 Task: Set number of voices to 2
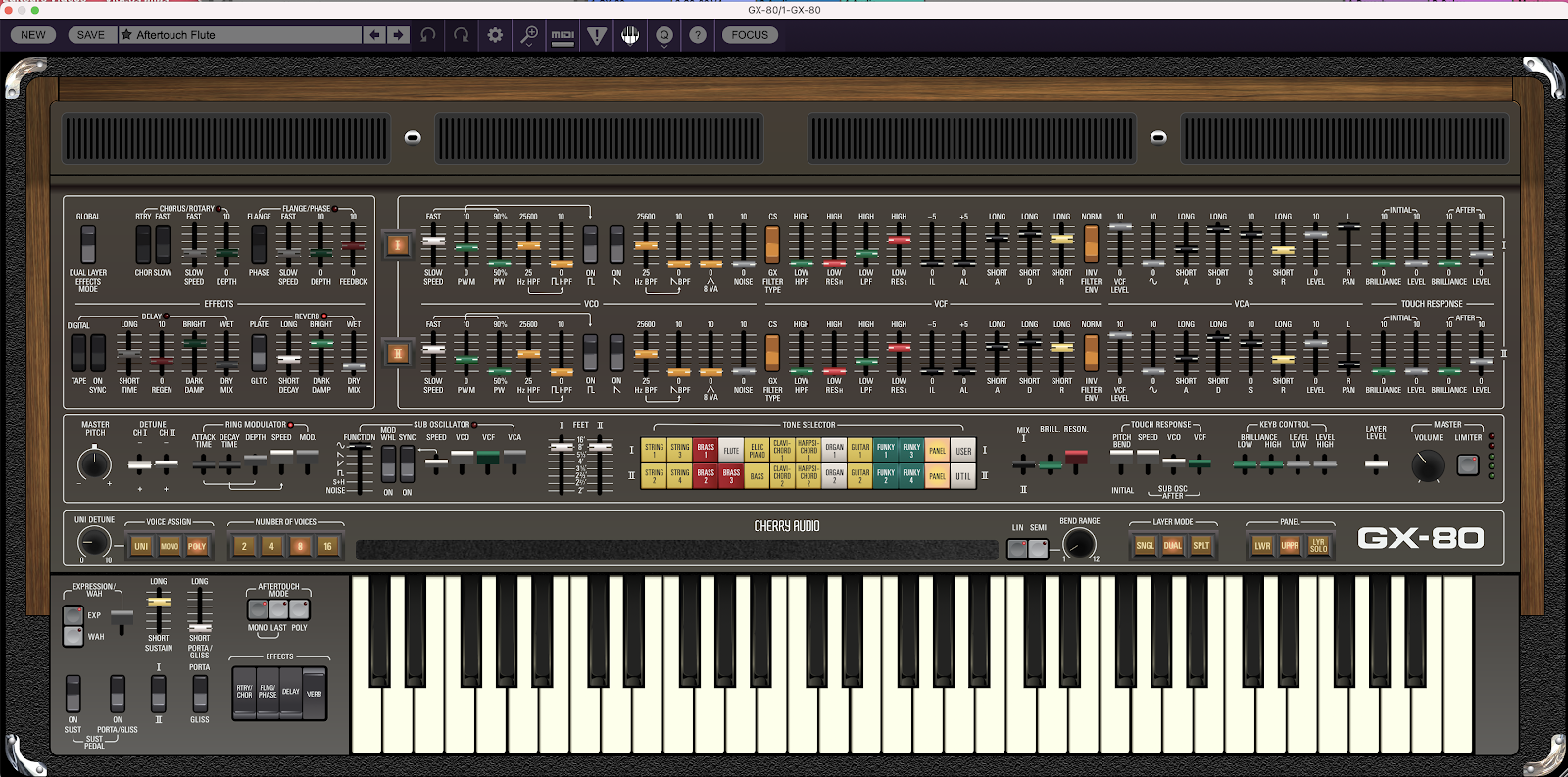(x=244, y=546)
